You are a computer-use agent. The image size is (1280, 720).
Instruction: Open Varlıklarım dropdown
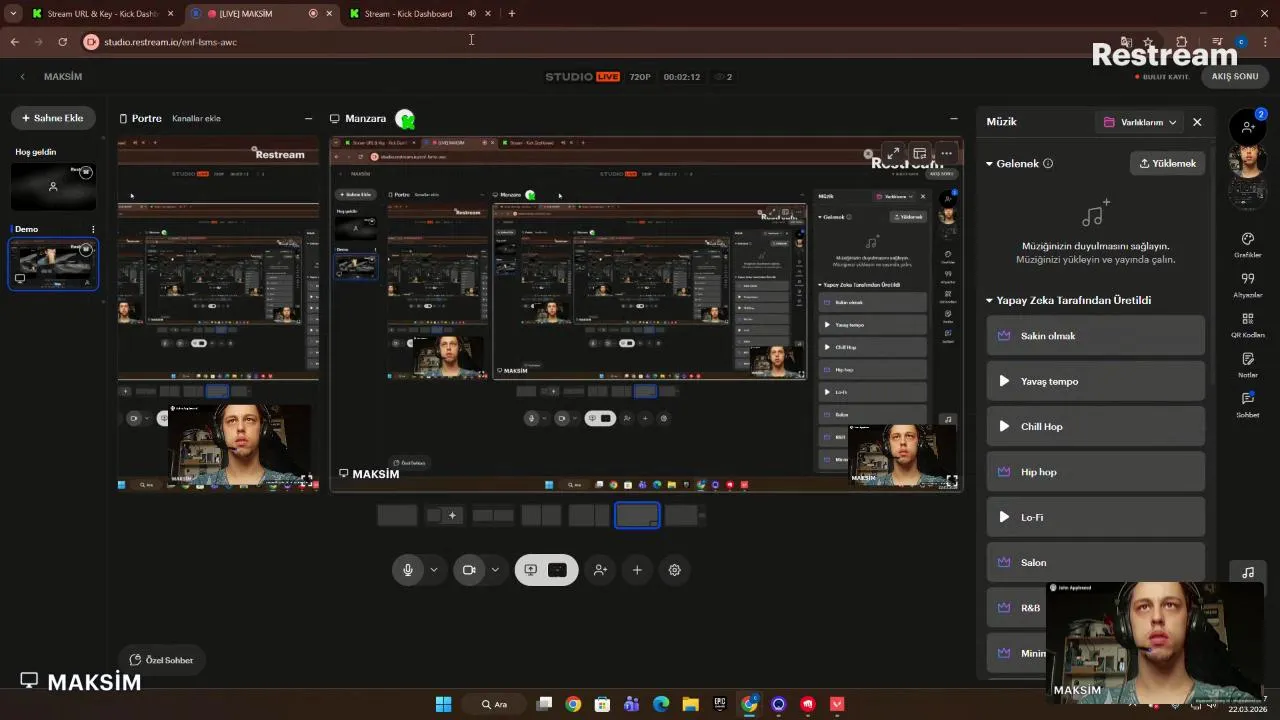pyautogui.click(x=1139, y=122)
